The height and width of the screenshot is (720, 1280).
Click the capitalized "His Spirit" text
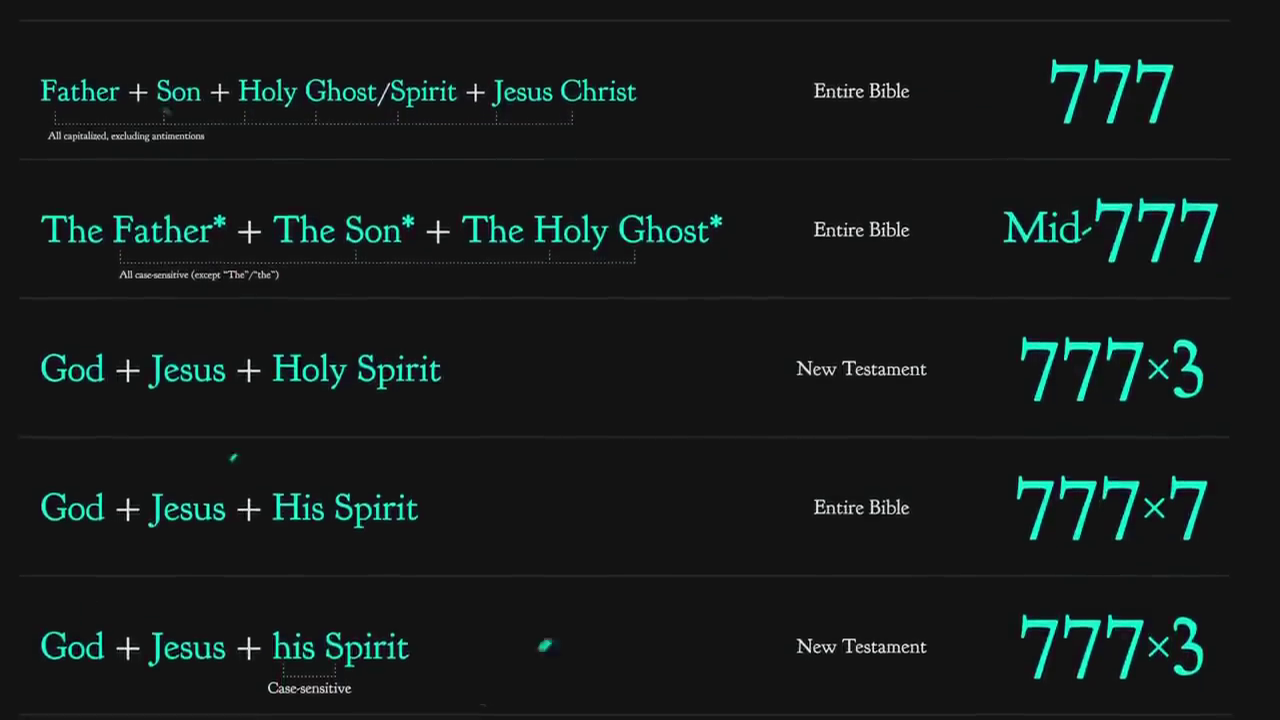(345, 509)
